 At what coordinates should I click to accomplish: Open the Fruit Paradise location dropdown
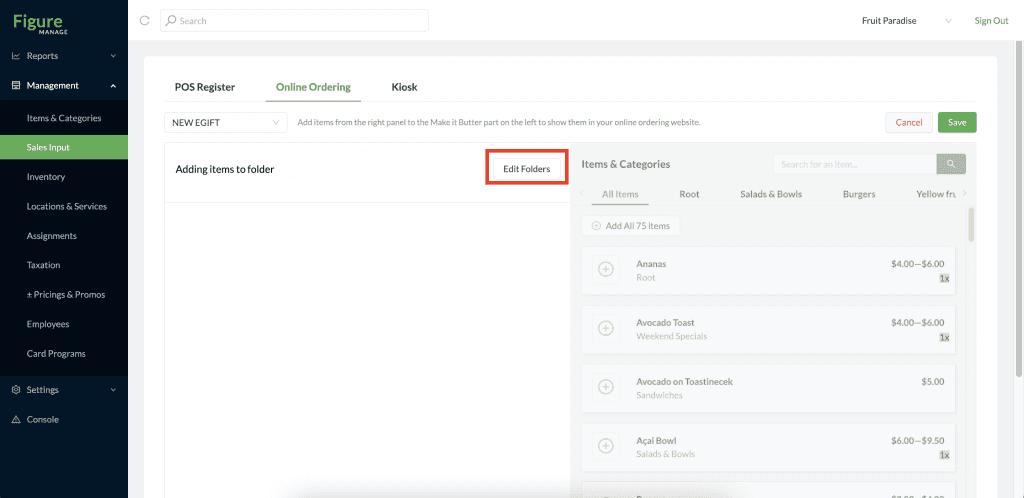906,21
